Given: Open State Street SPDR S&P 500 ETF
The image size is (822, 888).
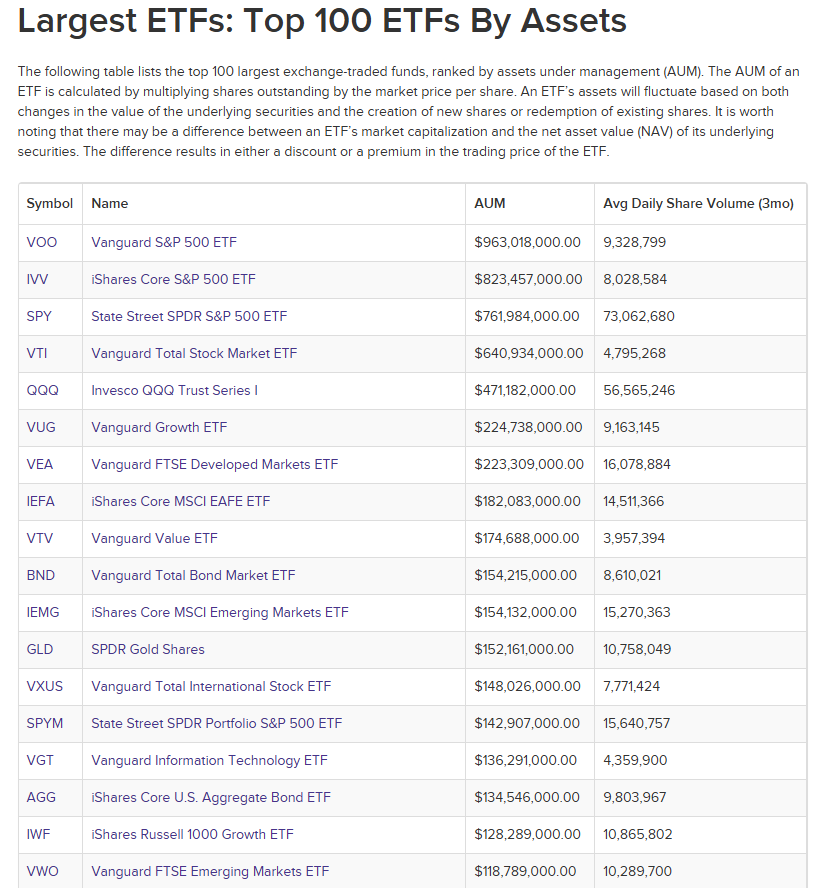Looking at the screenshot, I should [189, 316].
